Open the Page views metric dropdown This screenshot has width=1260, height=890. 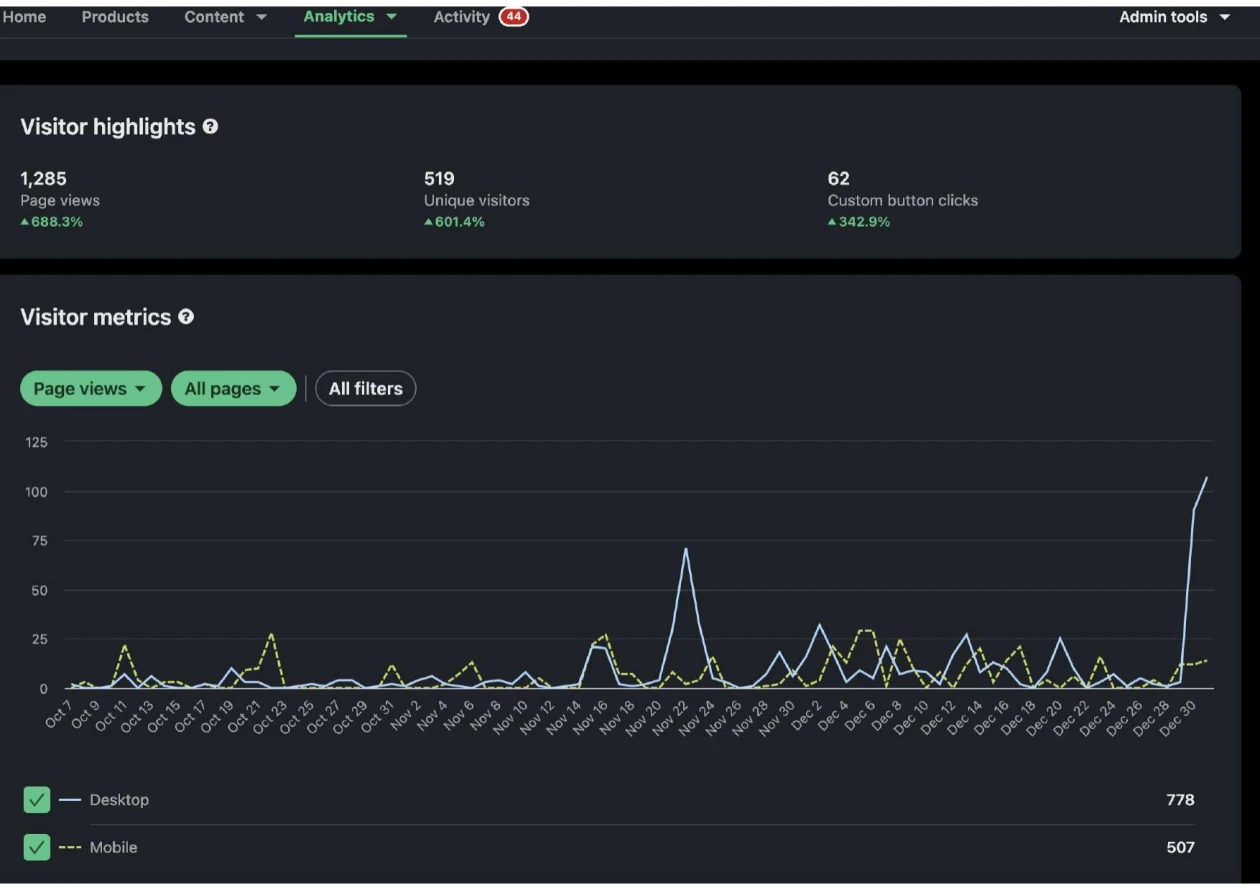click(90, 388)
